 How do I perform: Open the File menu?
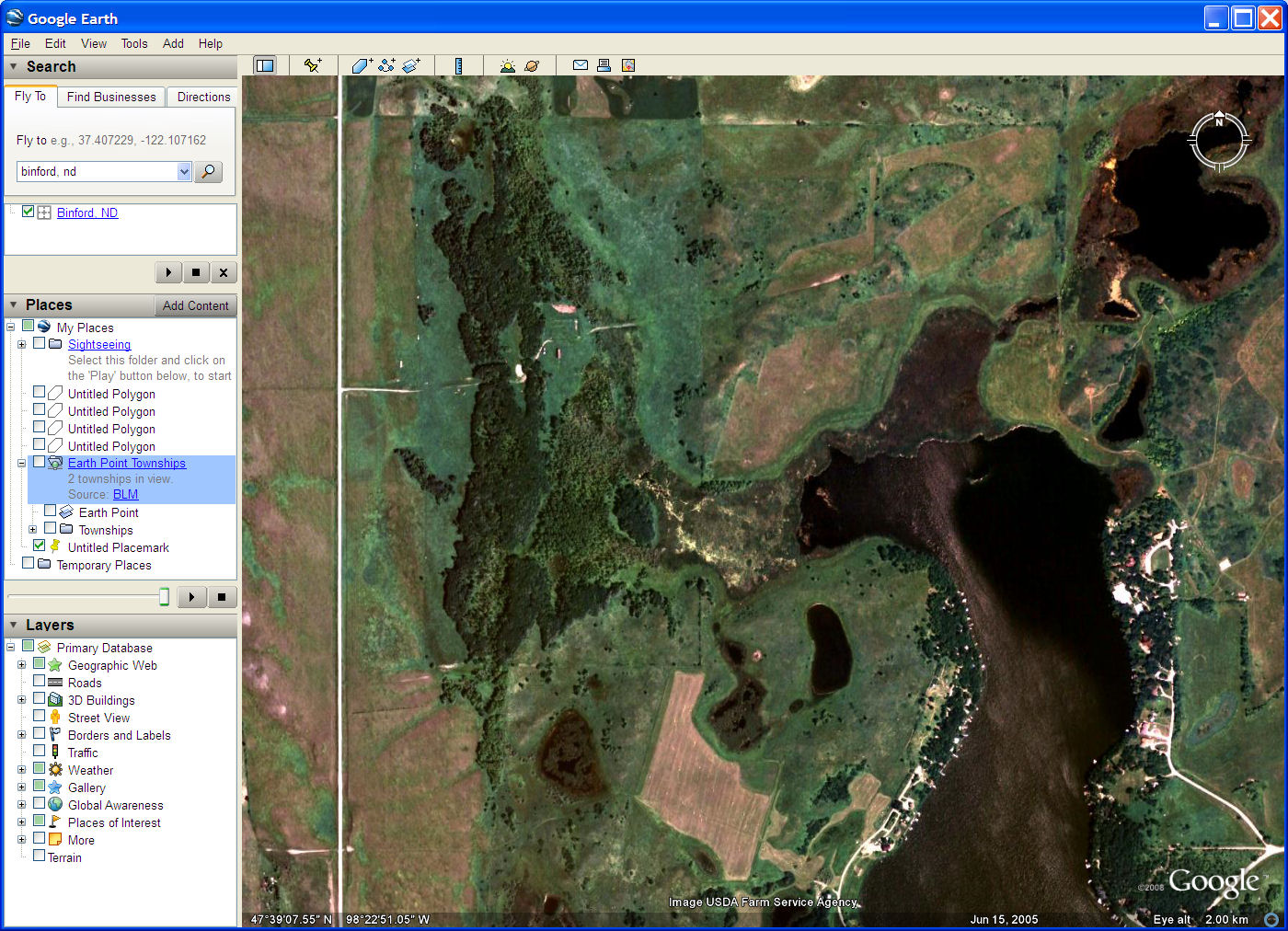pyautogui.click(x=20, y=43)
